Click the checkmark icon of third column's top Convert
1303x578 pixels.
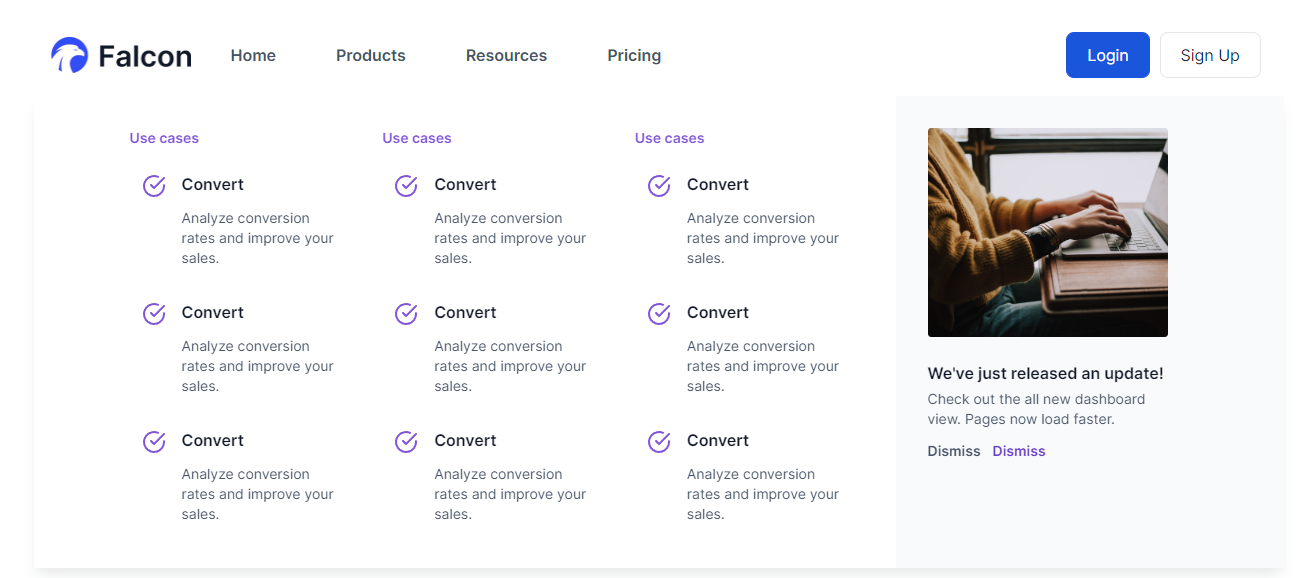pos(659,186)
